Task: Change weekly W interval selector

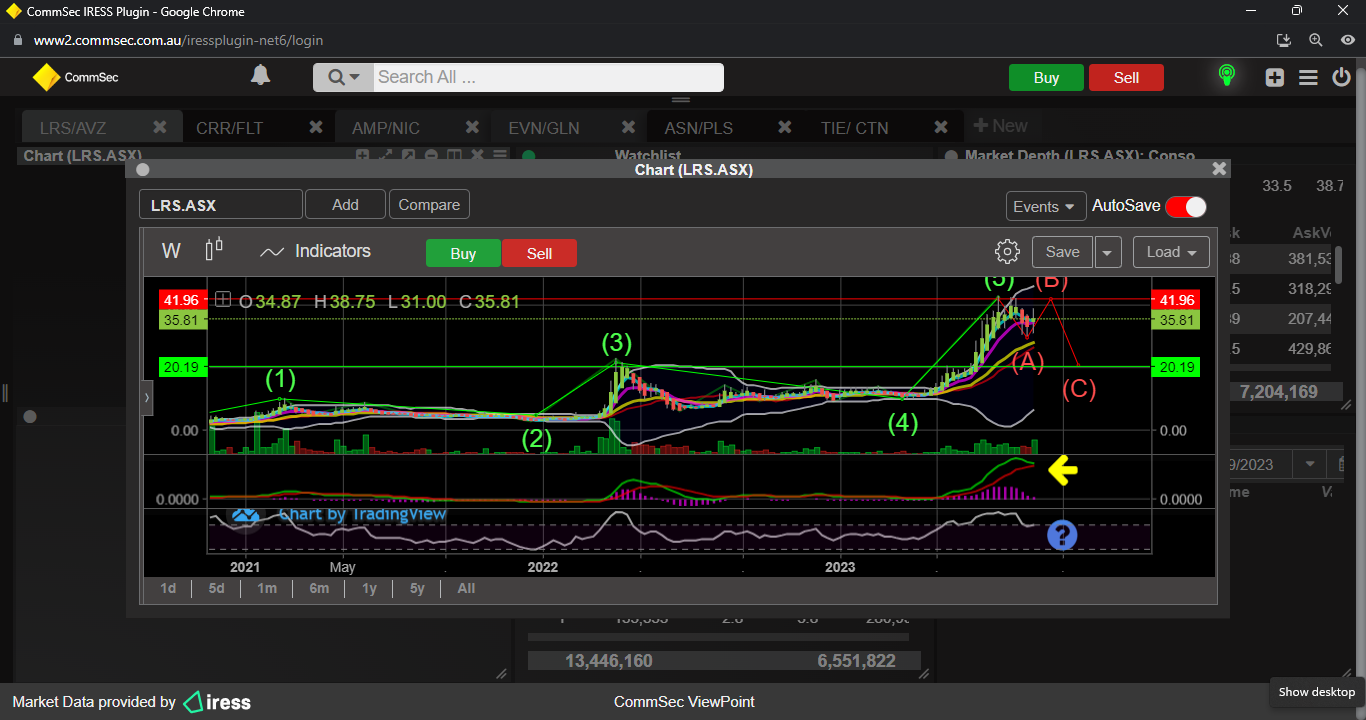Action: (172, 250)
